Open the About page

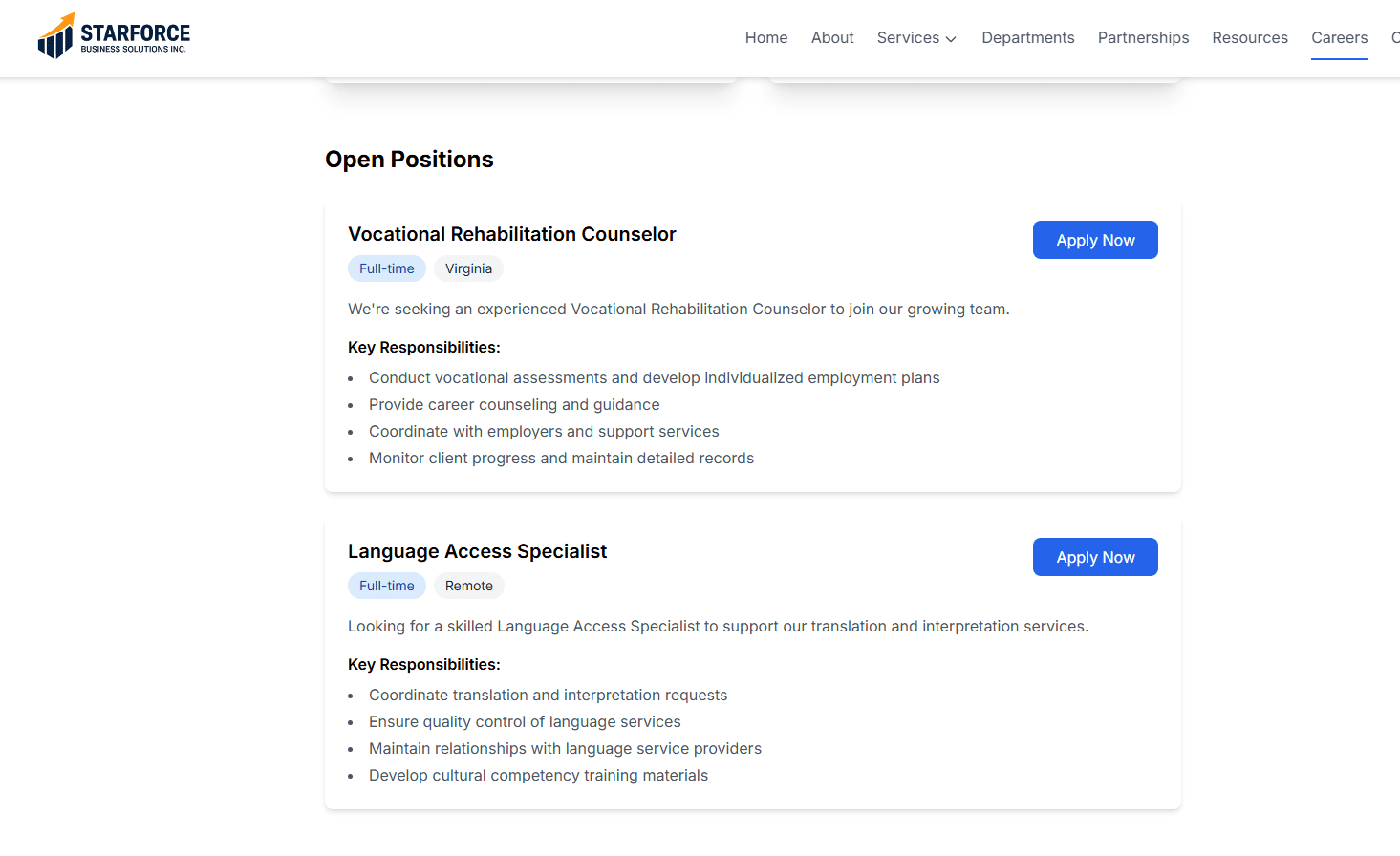832,38
